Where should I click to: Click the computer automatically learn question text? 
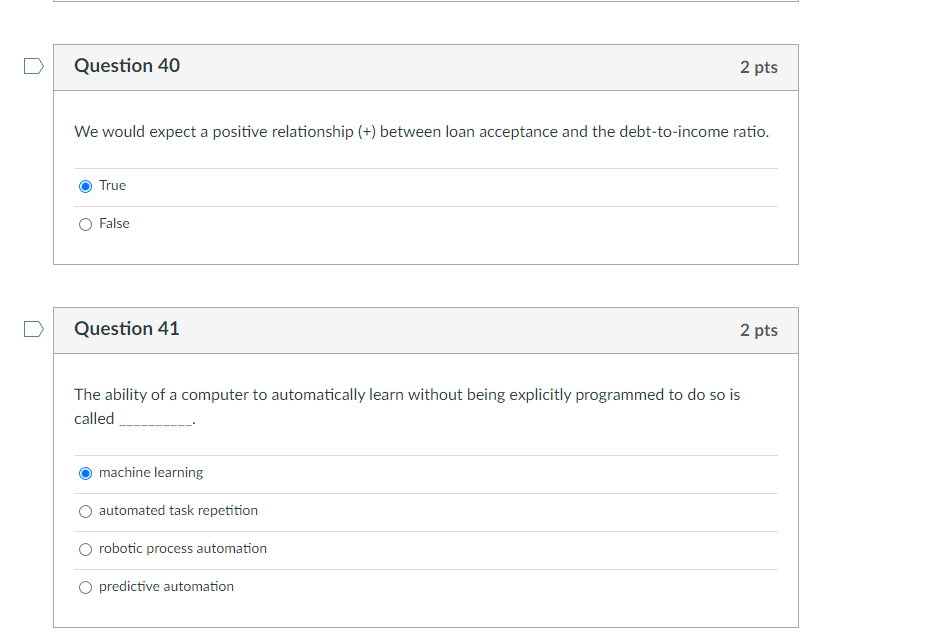(407, 407)
